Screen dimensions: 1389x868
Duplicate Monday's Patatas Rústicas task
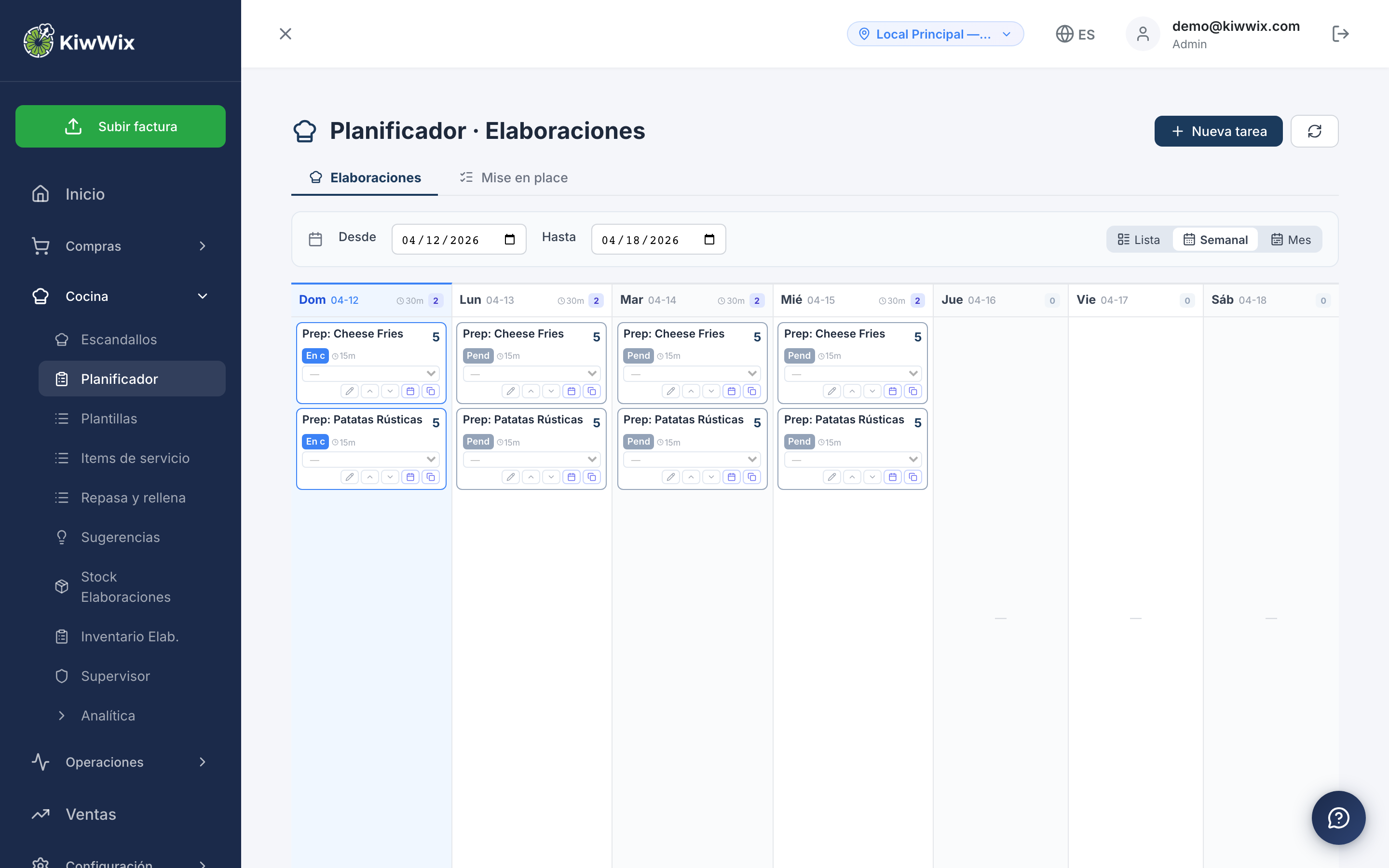pos(591,477)
